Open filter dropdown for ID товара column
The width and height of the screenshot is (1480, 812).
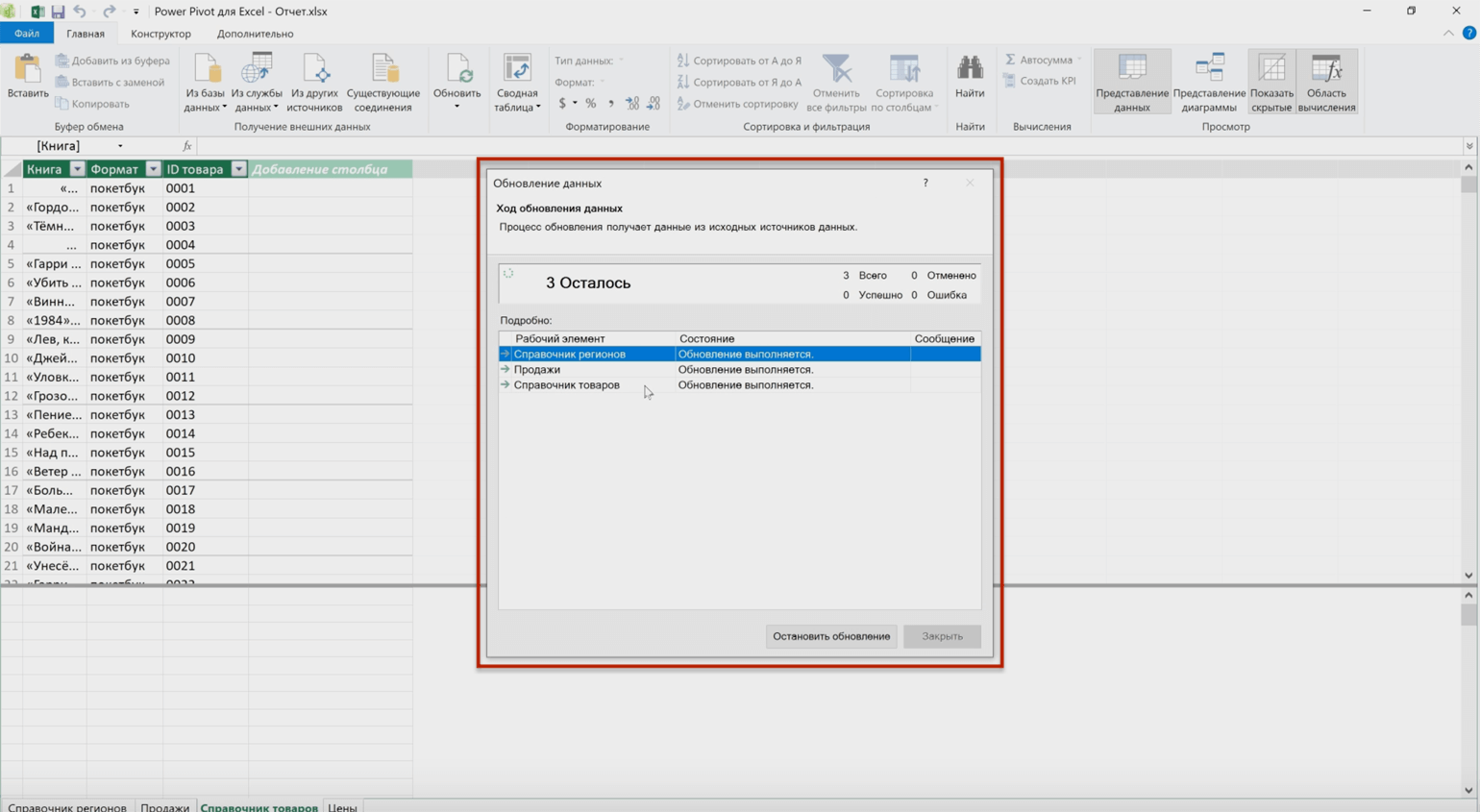[x=238, y=169]
